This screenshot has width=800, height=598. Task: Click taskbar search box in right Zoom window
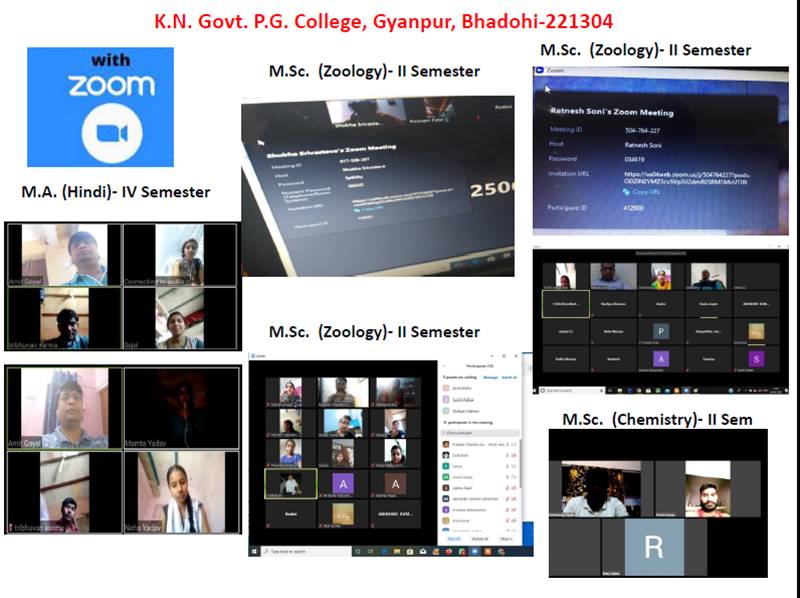click(x=572, y=390)
